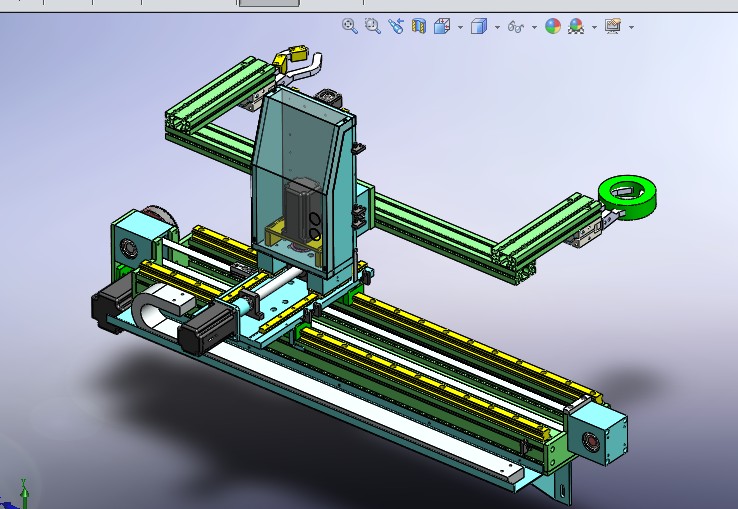Open the Section View tool
Viewport: 738px width, 509px height.
pos(418,26)
